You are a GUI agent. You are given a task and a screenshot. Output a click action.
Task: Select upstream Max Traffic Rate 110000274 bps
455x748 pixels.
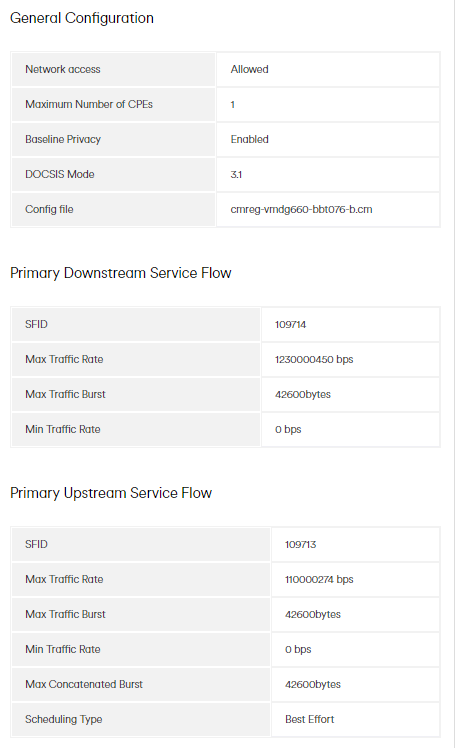tap(319, 579)
